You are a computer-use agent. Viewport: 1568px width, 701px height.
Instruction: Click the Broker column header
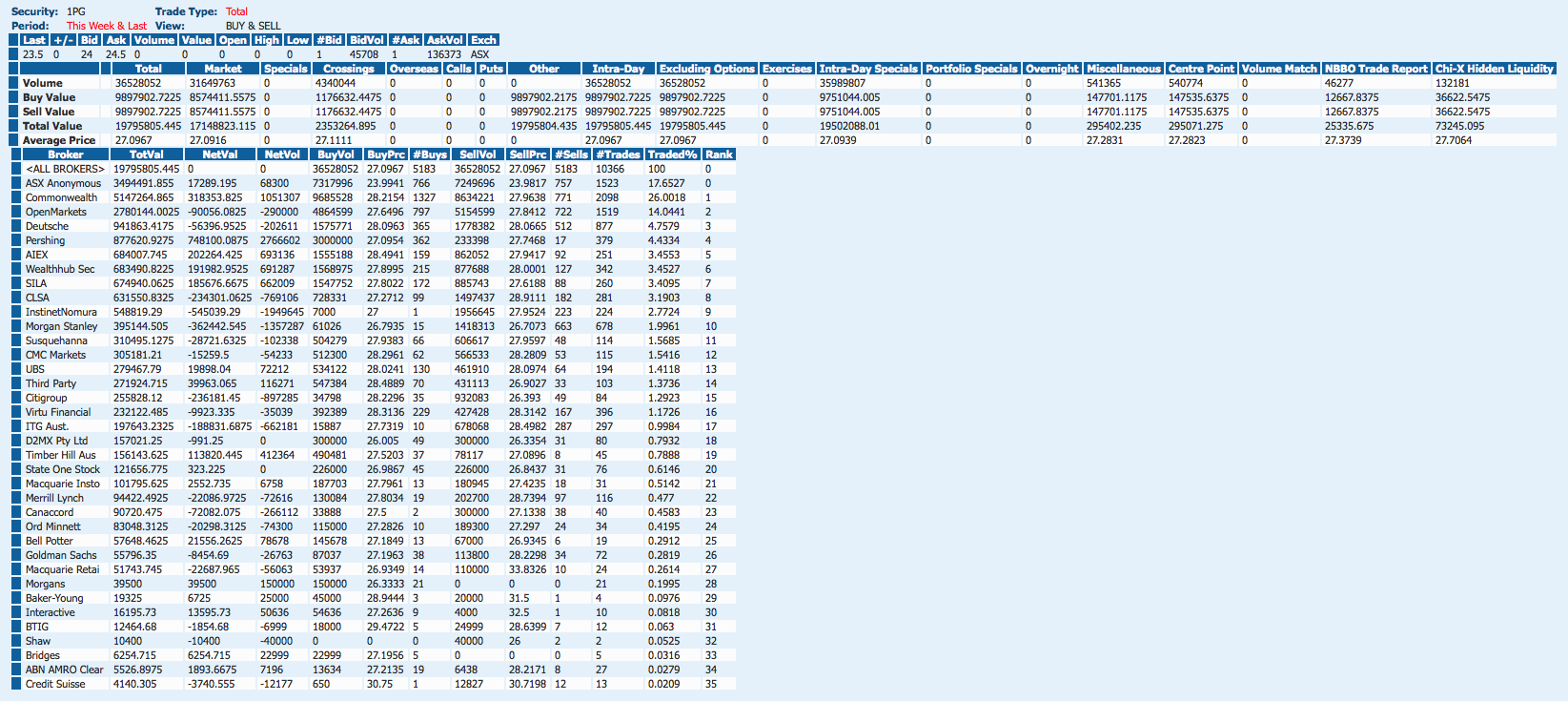[66, 155]
